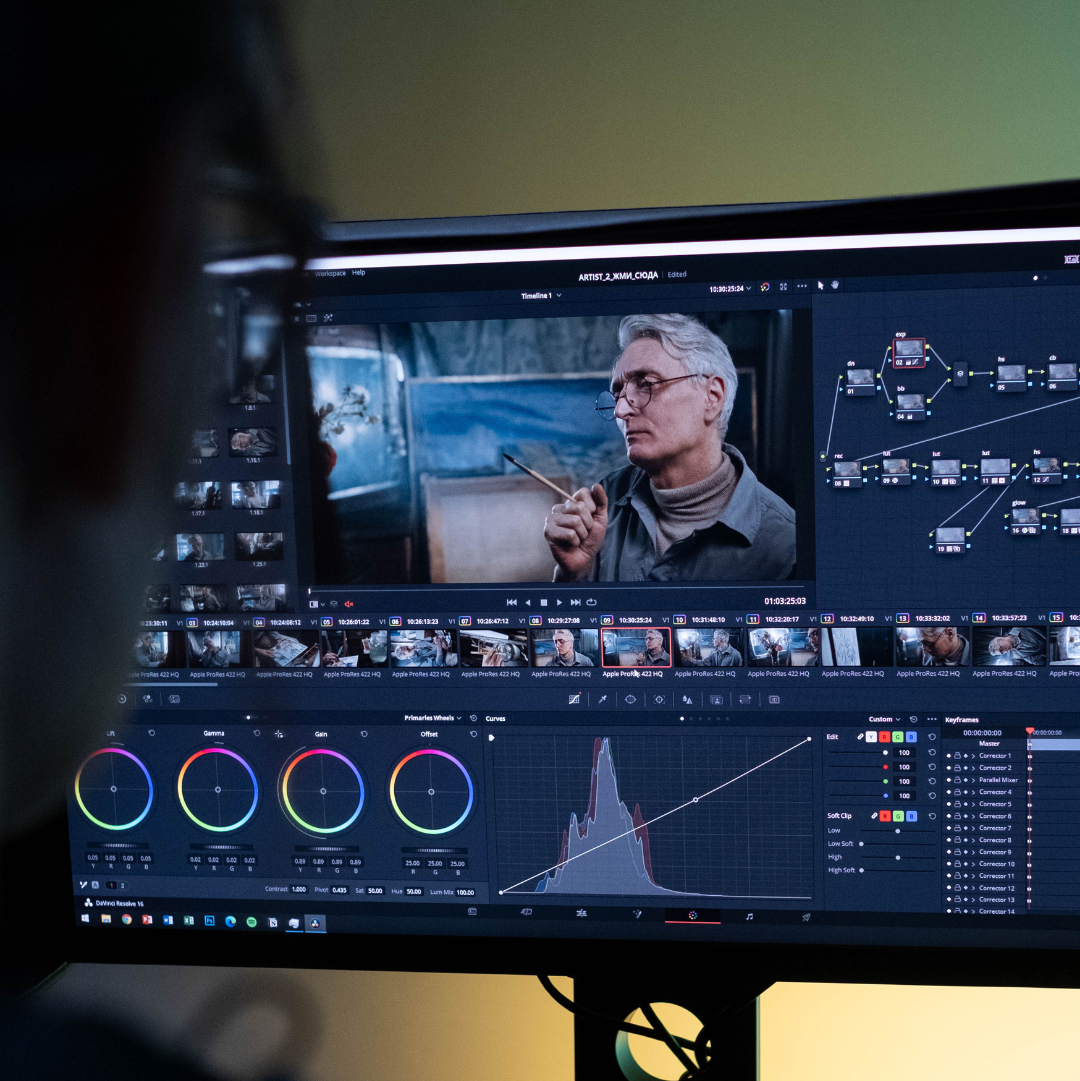Enable the red channel in Soft Clip
Image resolution: width=1080 pixels, height=1081 pixels.
(x=884, y=816)
